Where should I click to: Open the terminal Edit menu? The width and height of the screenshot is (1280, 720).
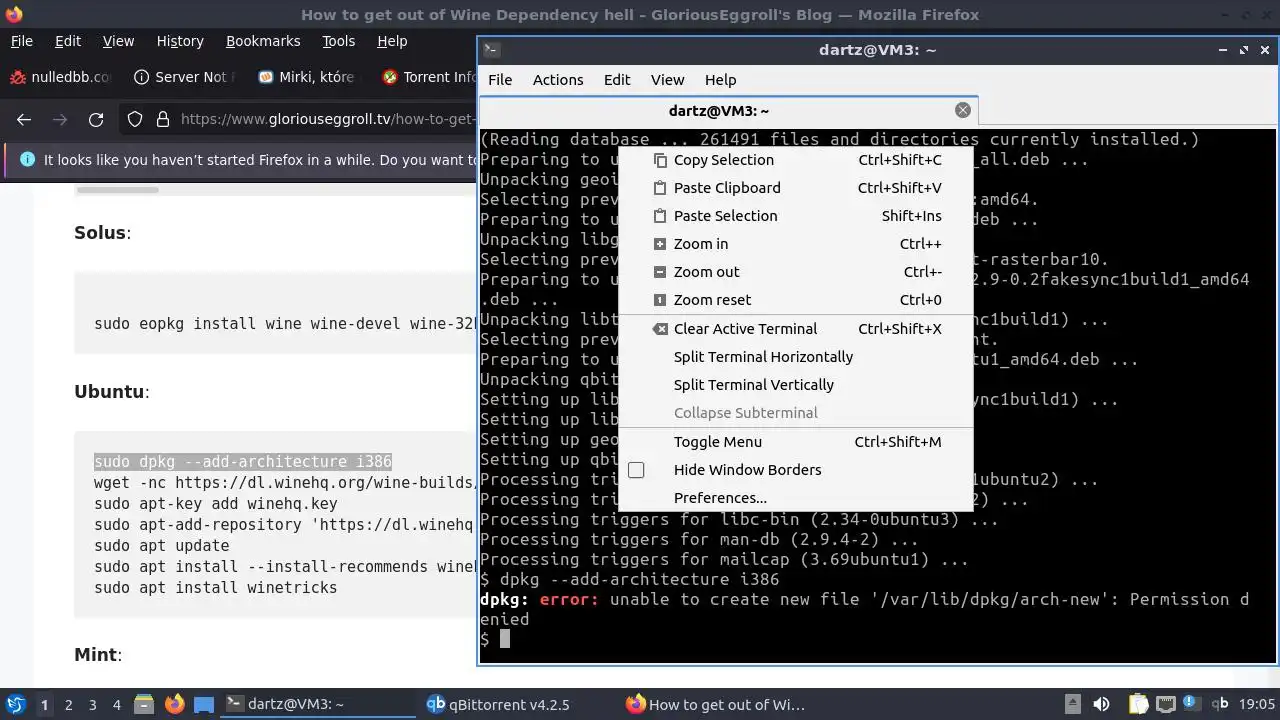[x=617, y=80]
